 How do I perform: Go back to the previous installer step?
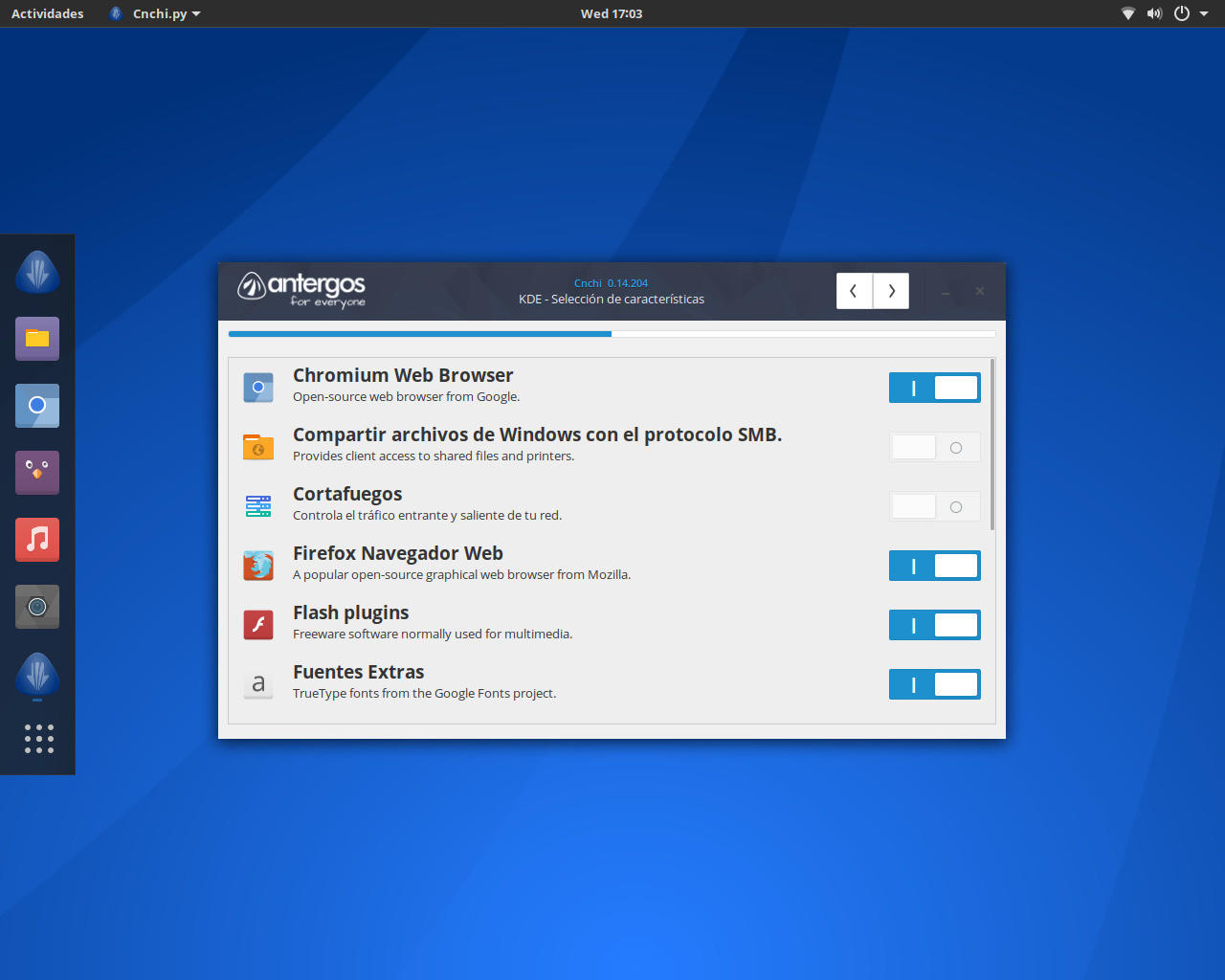click(854, 291)
